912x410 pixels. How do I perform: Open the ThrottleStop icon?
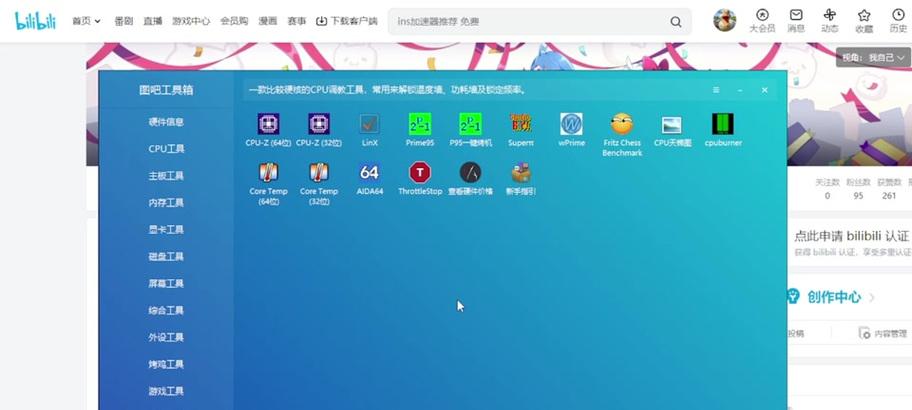click(x=420, y=173)
